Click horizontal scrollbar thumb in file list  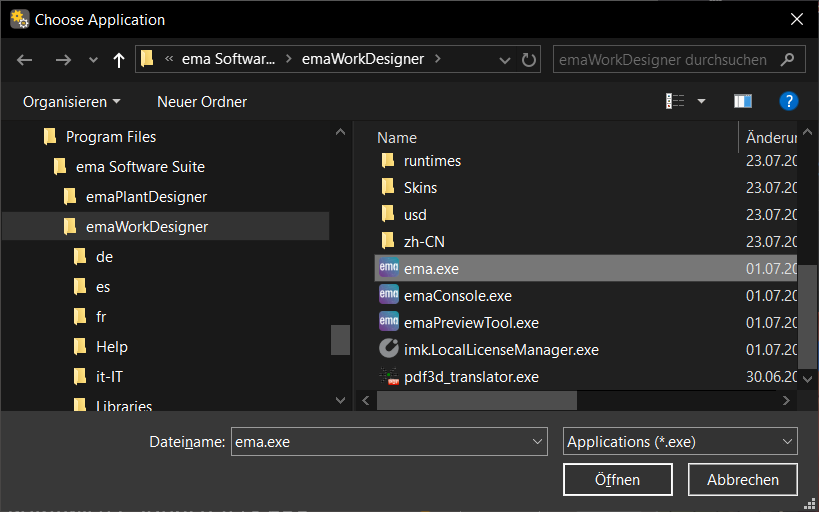point(477,401)
